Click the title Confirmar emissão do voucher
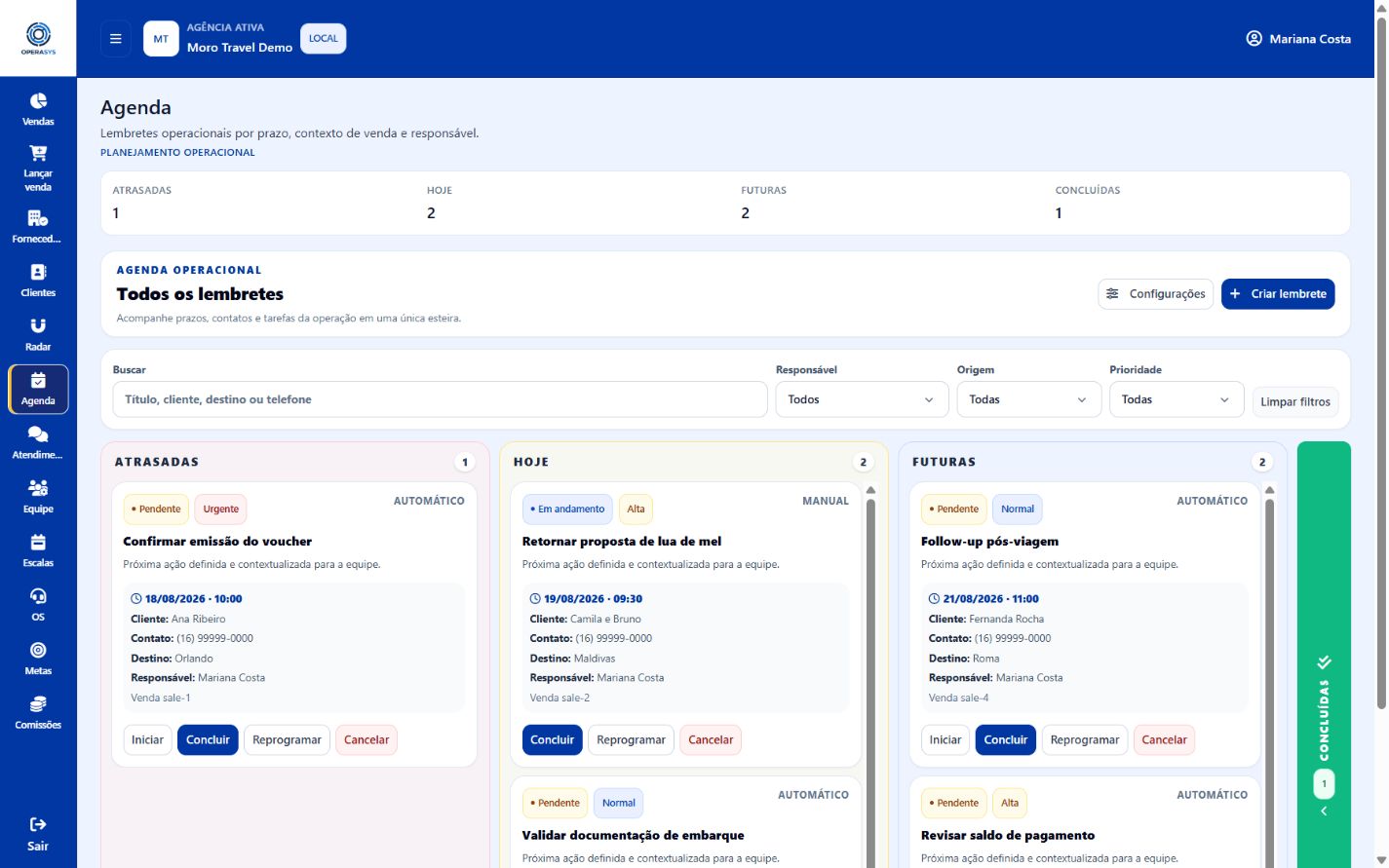The width and height of the screenshot is (1389, 868). tap(217, 542)
